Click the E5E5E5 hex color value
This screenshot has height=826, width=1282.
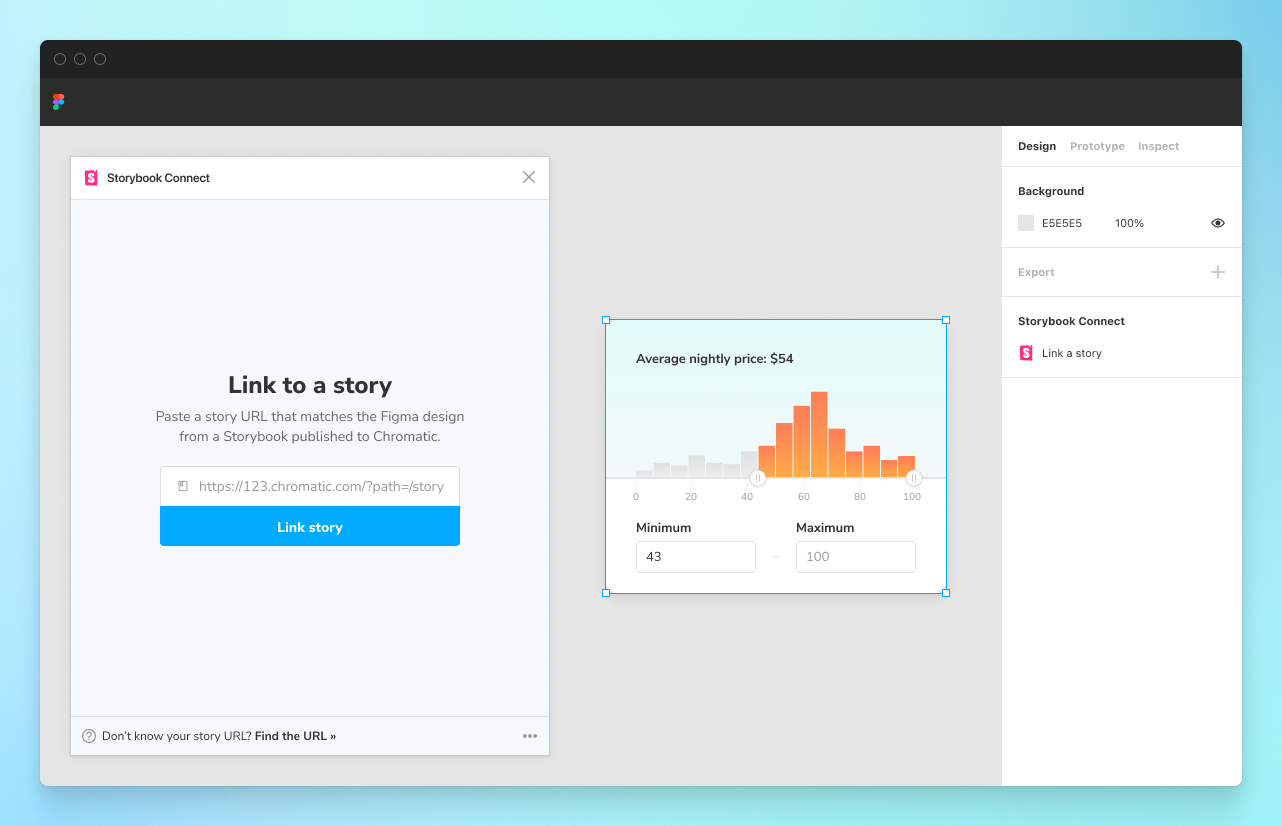click(1062, 223)
